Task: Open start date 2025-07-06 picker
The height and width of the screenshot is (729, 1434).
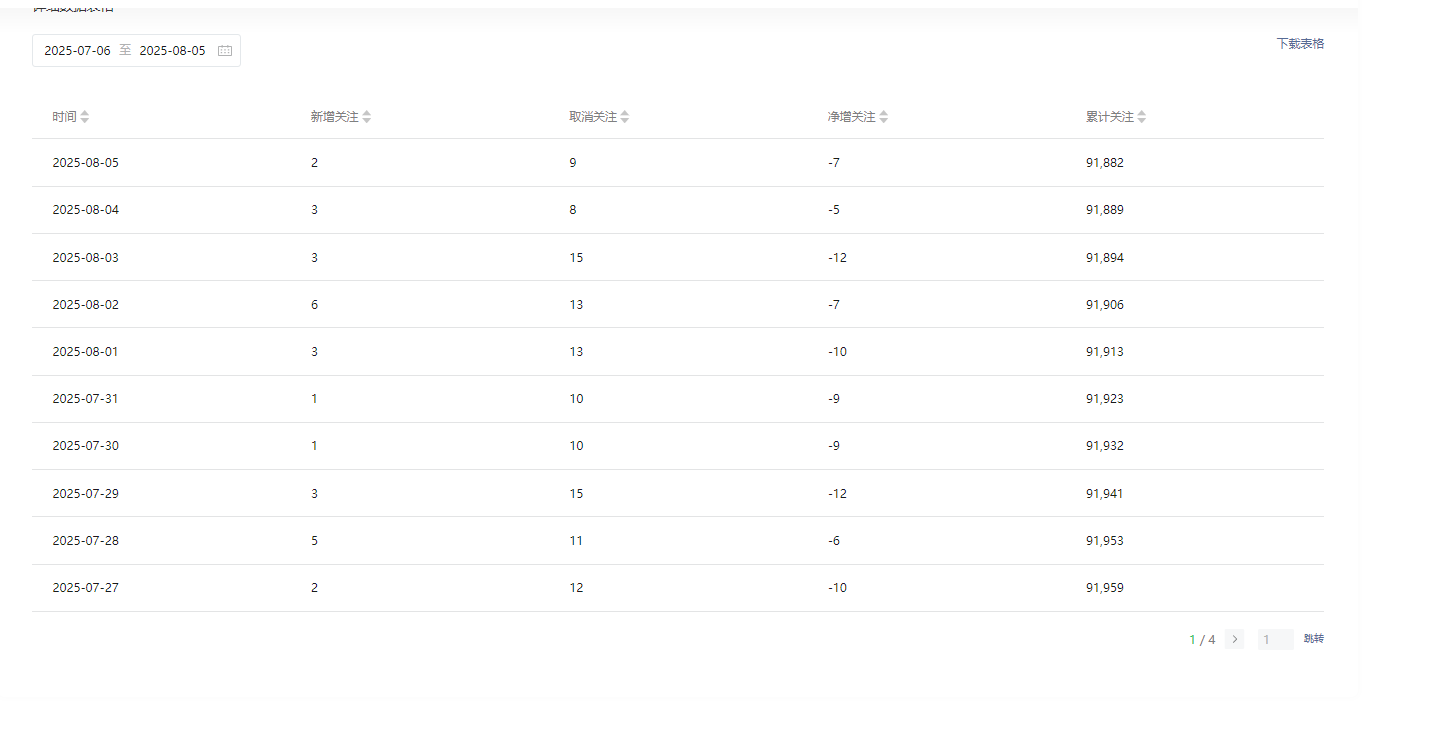Action: click(77, 51)
